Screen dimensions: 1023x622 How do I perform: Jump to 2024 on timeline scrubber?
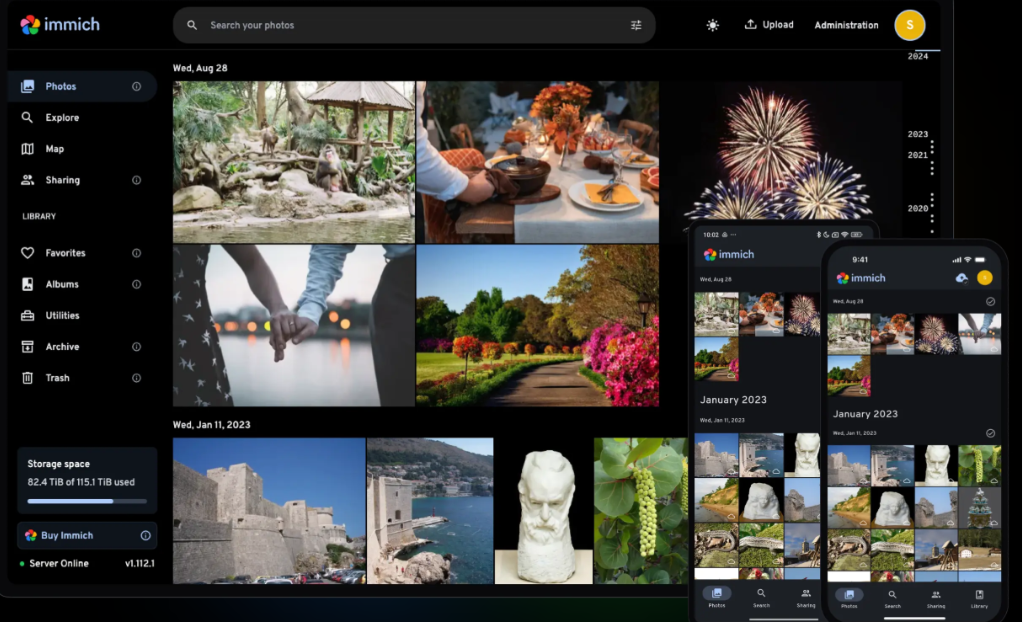click(917, 56)
